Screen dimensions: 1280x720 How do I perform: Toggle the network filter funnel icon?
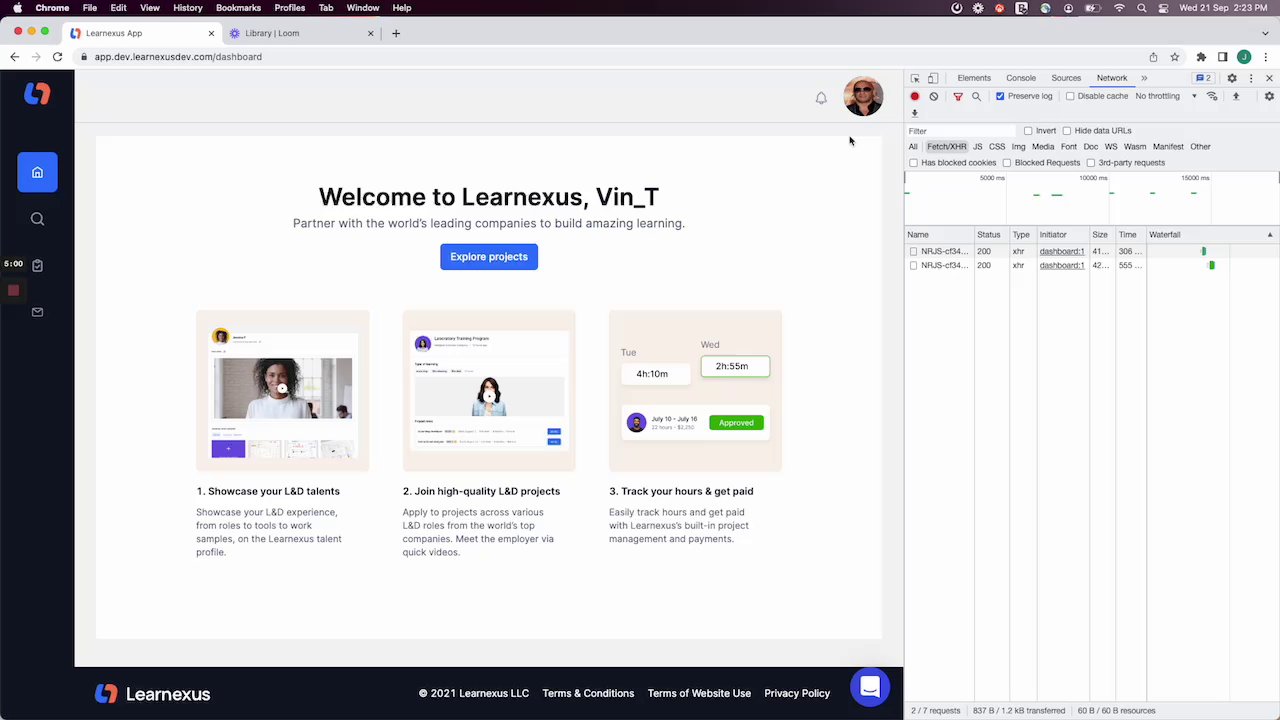click(x=958, y=96)
